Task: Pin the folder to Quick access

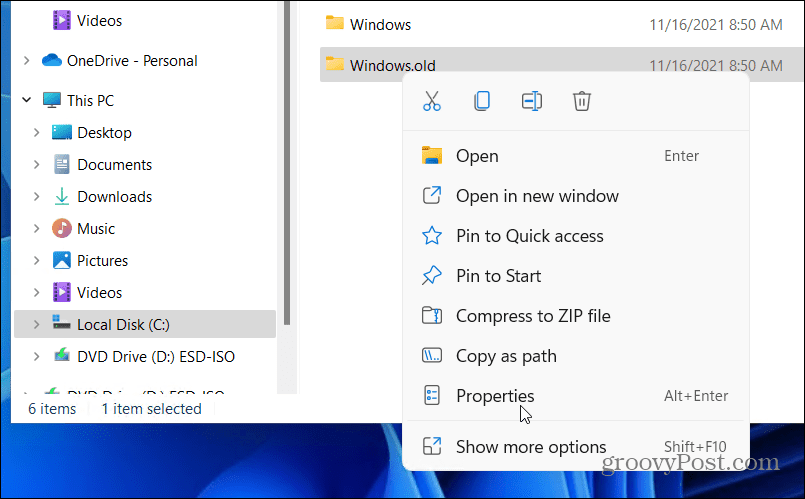Action: point(529,236)
